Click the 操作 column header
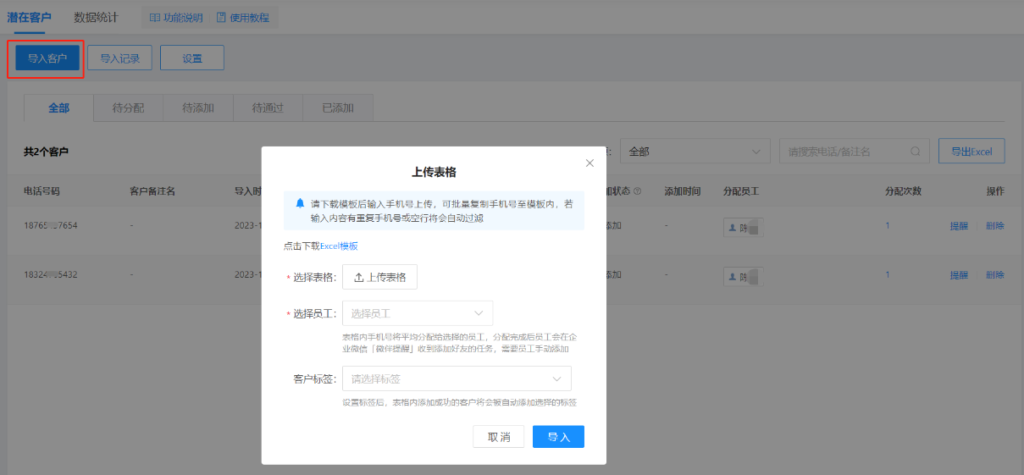 click(x=995, y=191)
